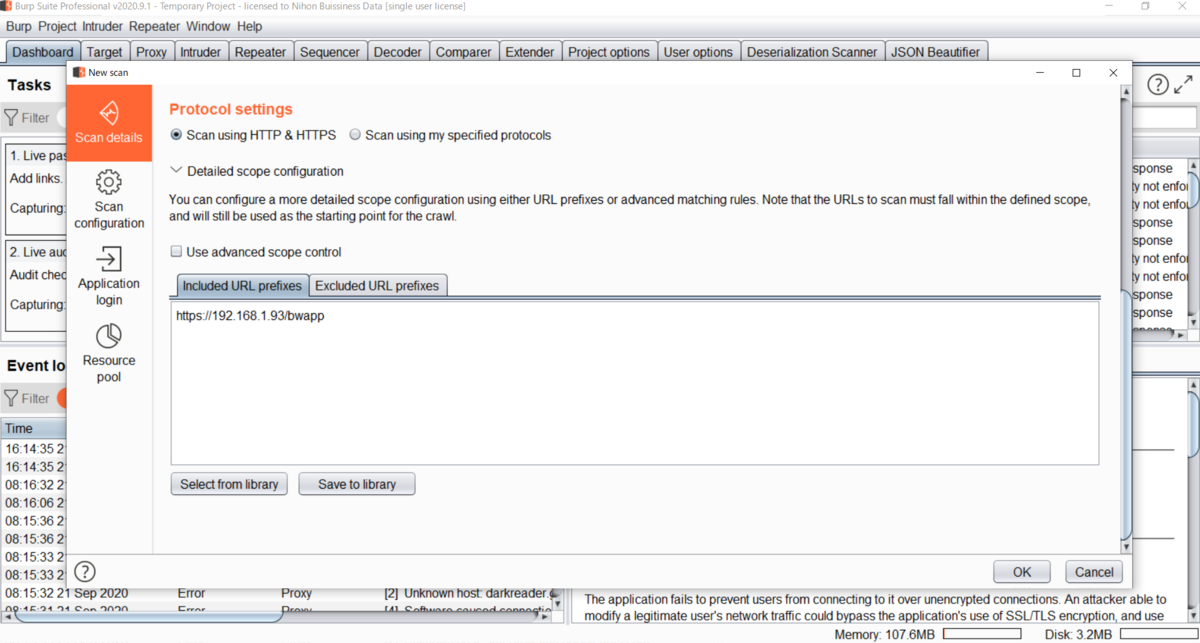Open the Window menu

pyautogui.click(x=207, y=26)
